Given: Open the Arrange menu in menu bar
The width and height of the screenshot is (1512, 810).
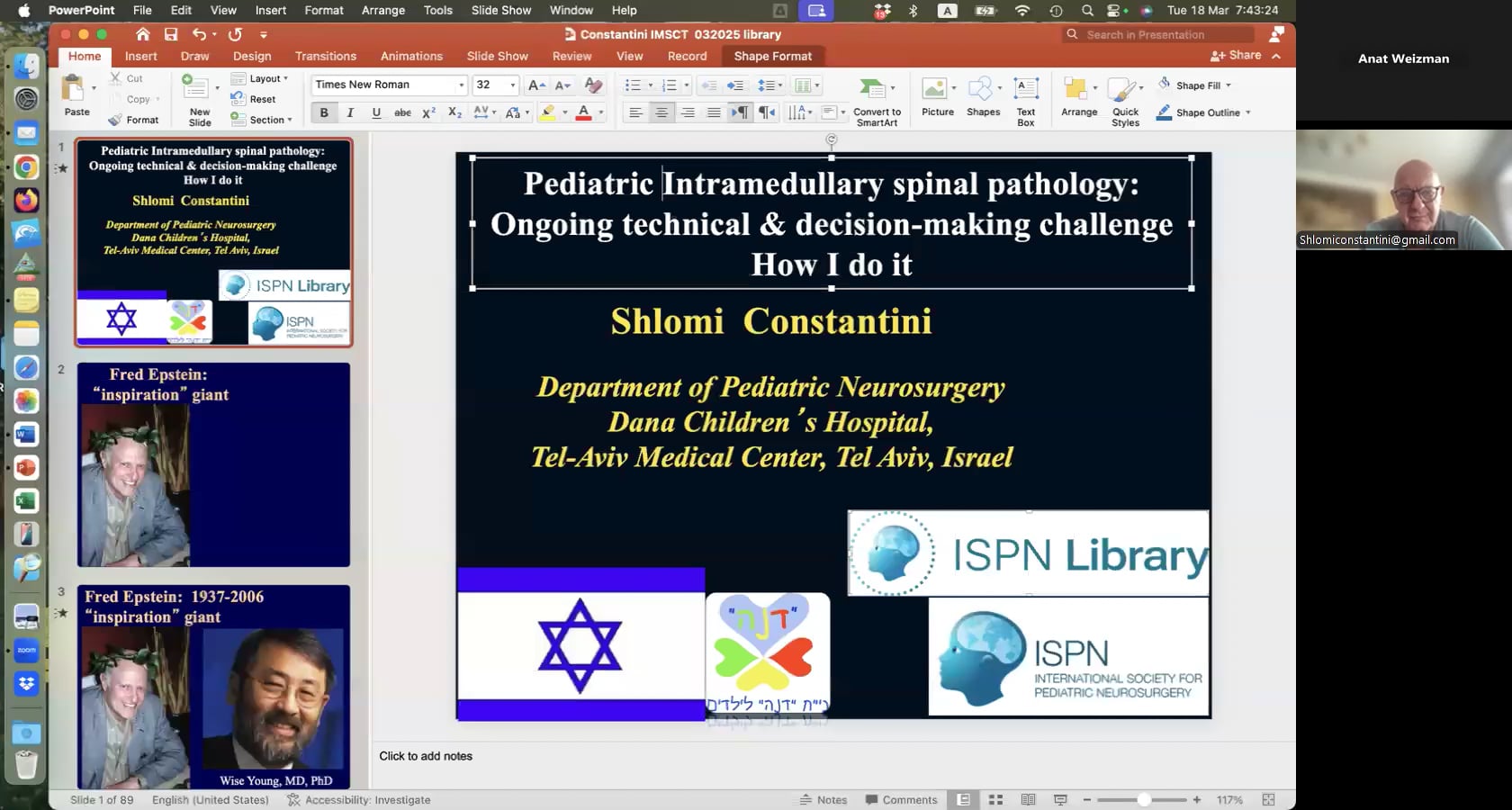Looking at the screenshot, I should [x=383, y=10].
